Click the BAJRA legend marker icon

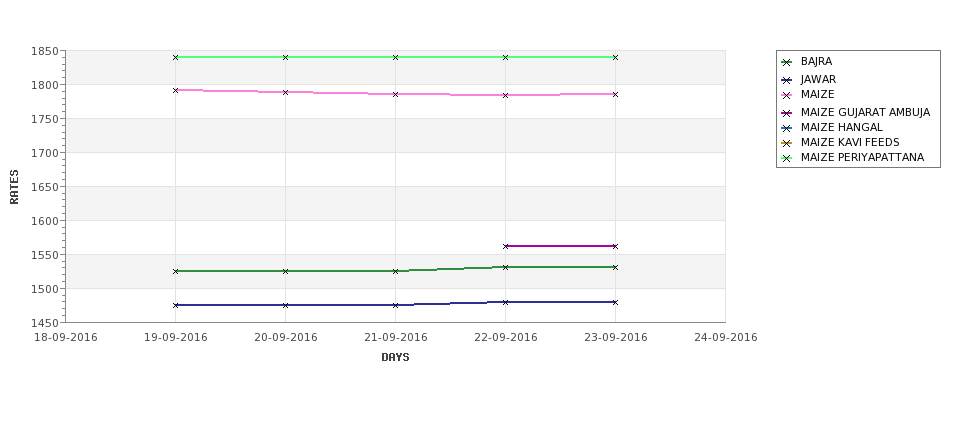point(787,62)
